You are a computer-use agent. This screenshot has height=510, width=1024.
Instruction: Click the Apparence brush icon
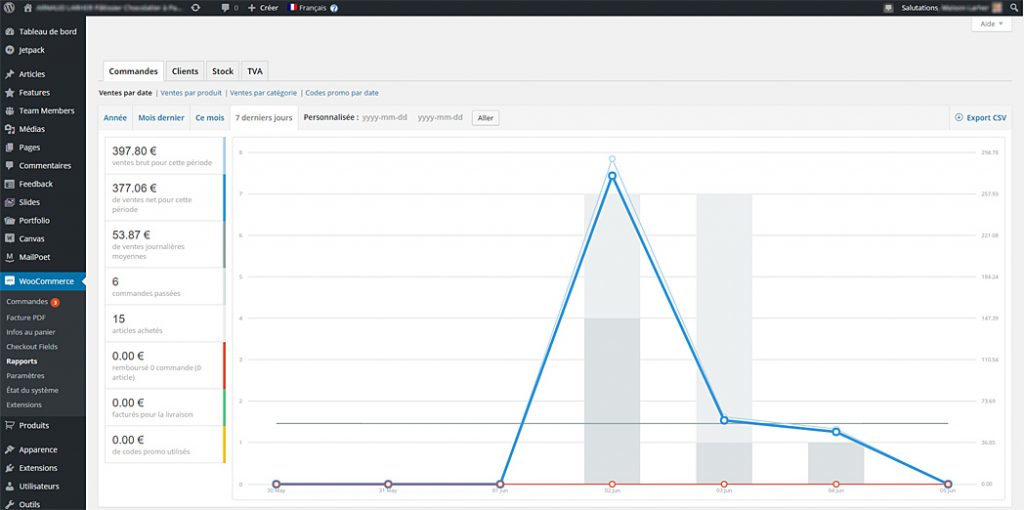[x=9, y=449]
